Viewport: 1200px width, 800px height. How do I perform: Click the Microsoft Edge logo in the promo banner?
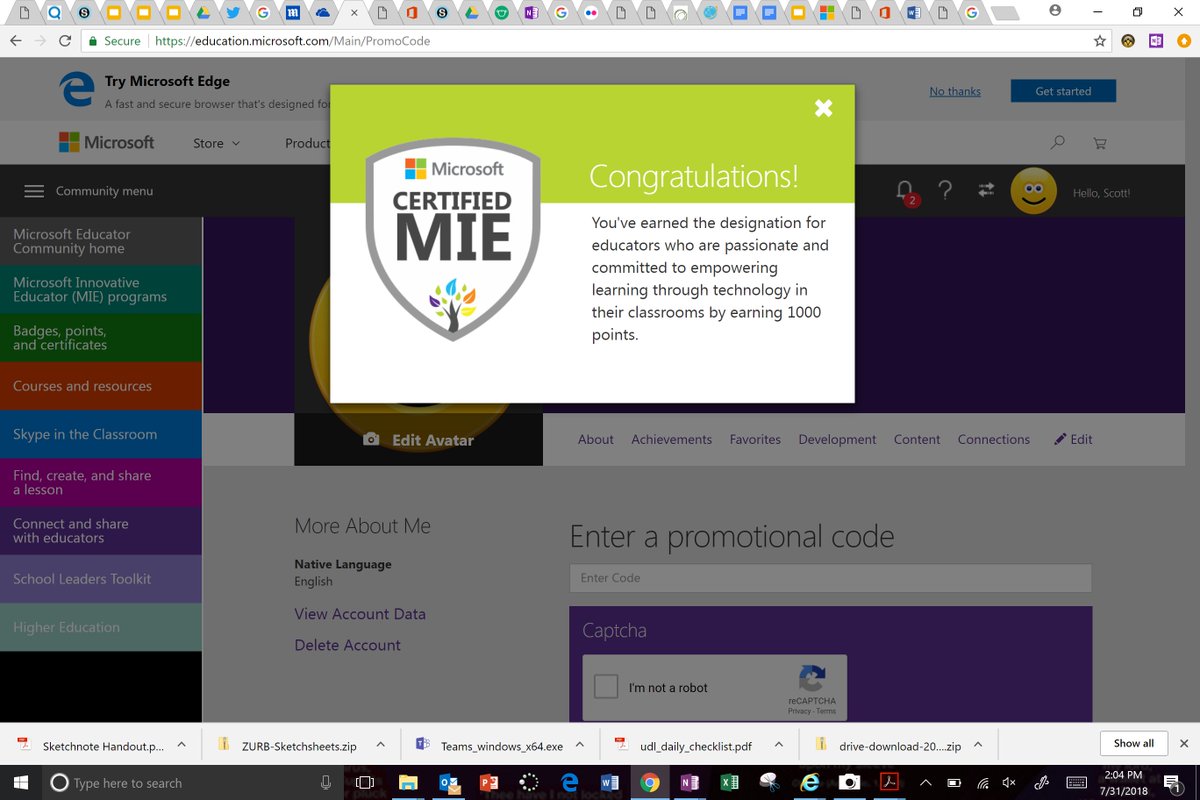click(x=76, y=89)
